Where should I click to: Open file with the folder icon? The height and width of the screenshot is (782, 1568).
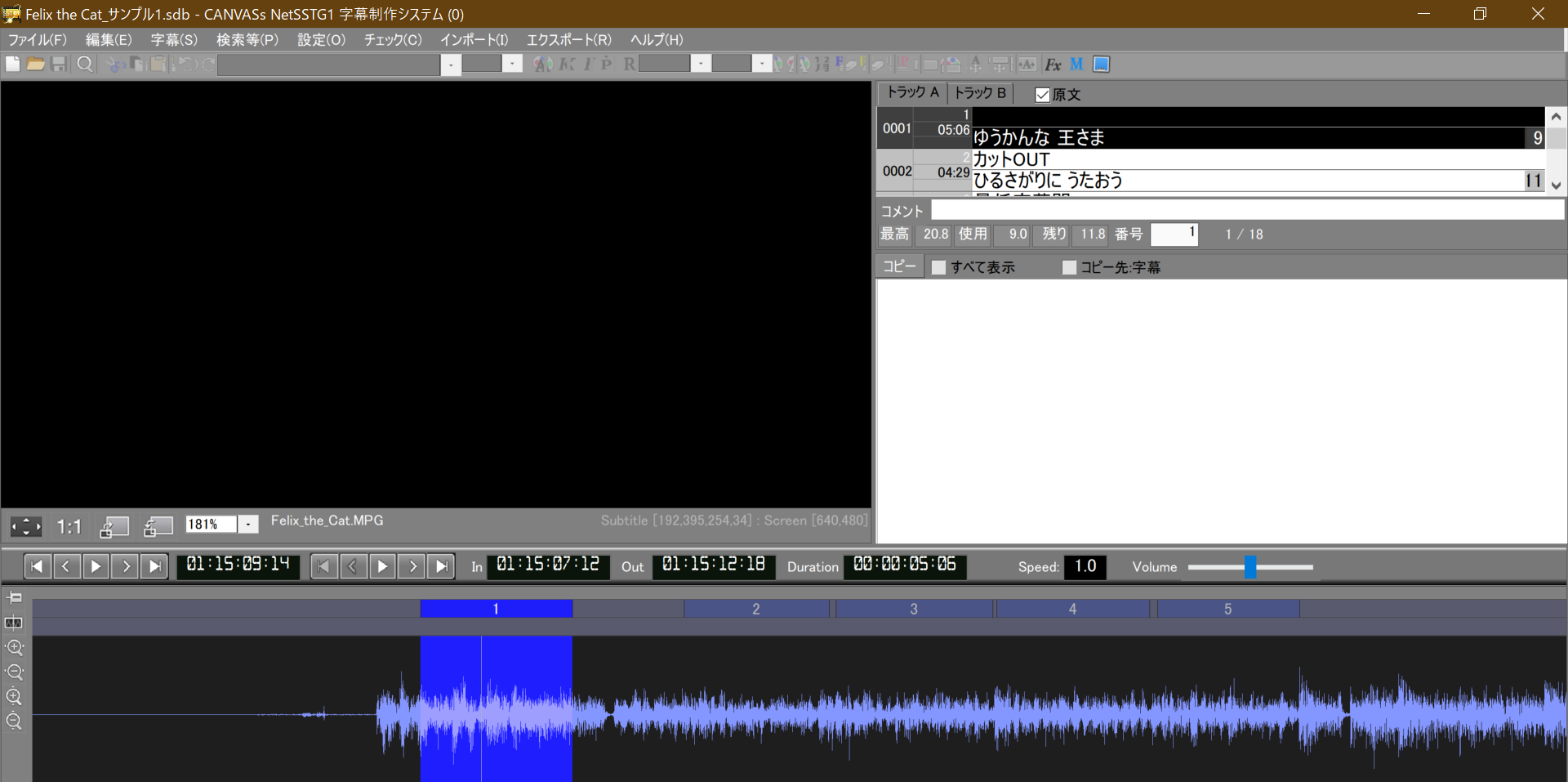point(35,65)
